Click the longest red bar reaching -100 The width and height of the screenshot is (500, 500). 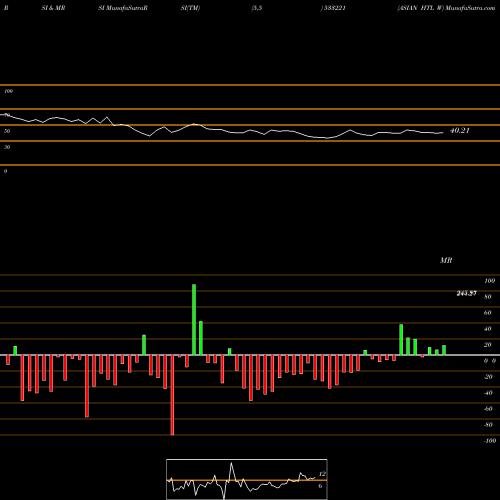pos(172,395)
